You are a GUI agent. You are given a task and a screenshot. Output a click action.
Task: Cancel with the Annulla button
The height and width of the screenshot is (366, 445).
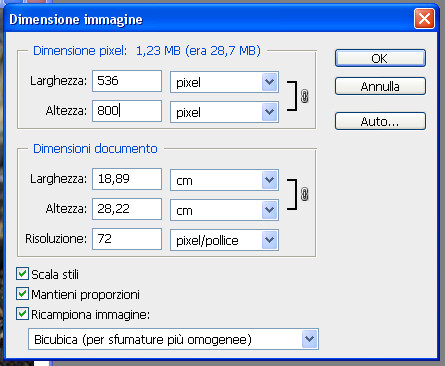point(380,86)
